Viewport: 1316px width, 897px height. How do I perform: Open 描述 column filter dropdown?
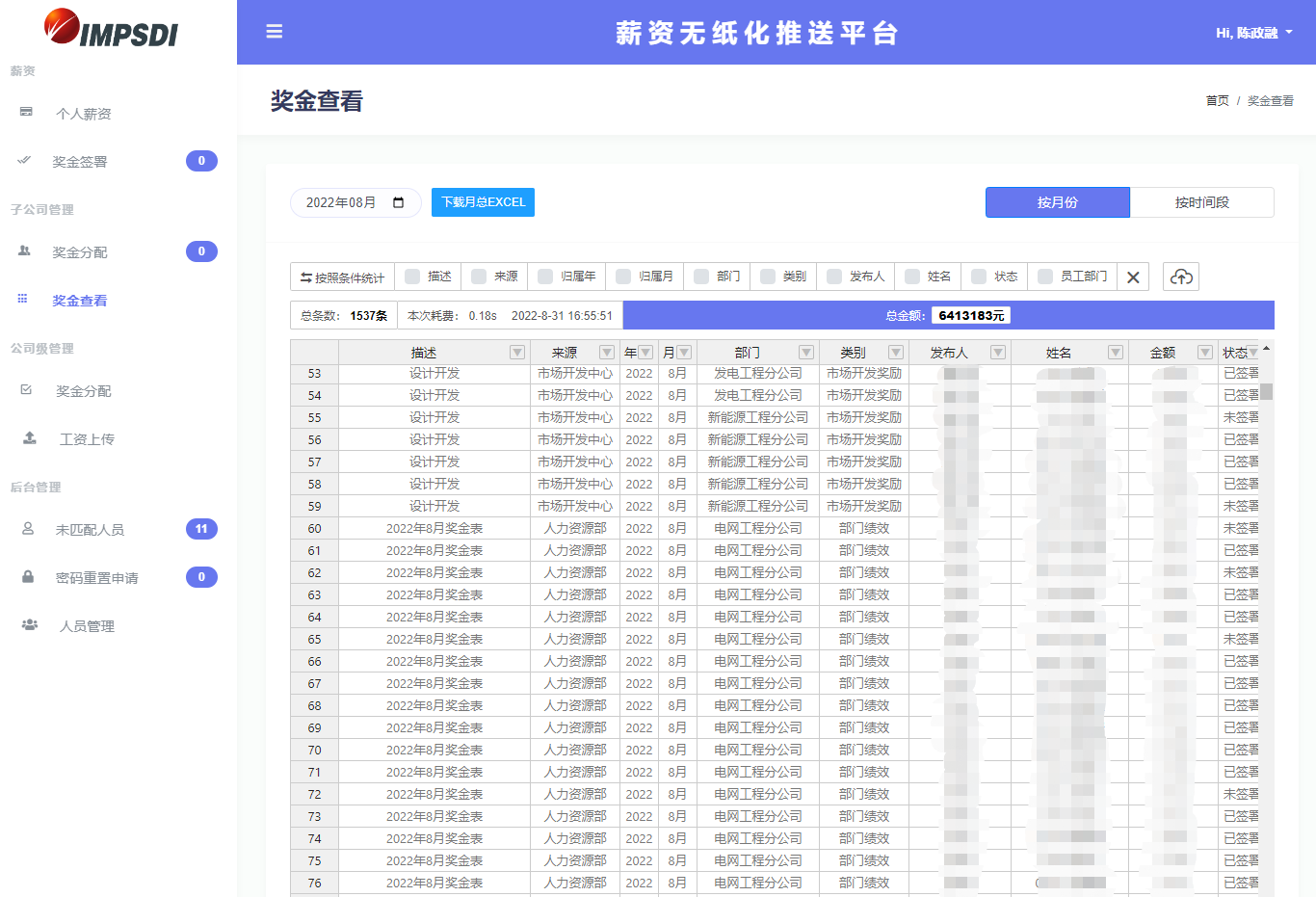[517, 353]
